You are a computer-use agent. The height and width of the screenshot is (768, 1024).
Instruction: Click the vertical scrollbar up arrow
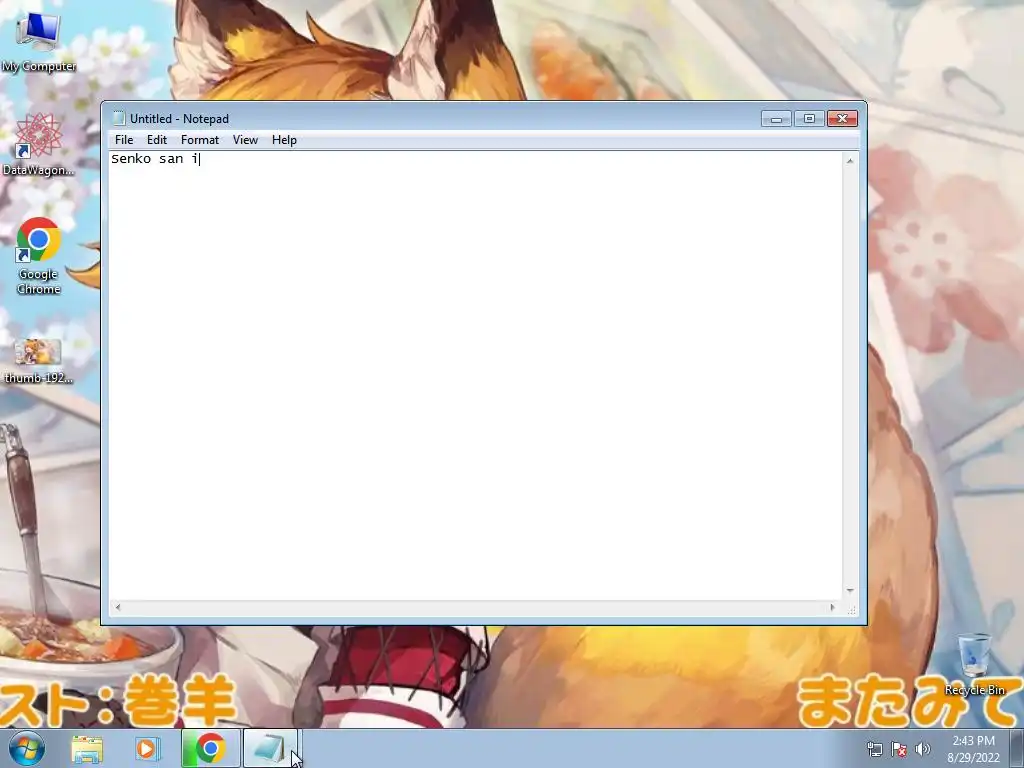[850, 160]
